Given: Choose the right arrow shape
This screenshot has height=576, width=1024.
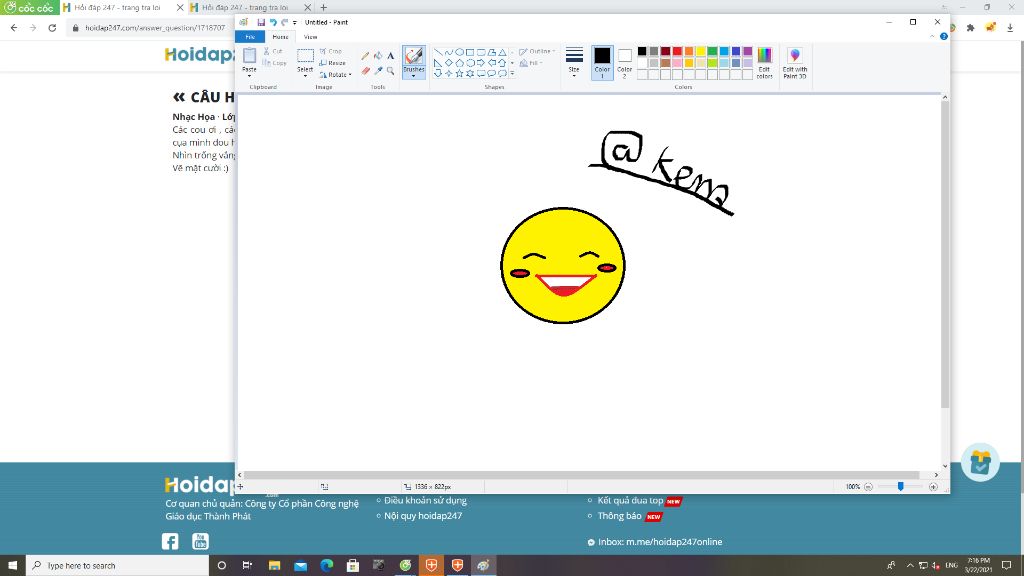Looking at the screenshot, I should 481,63.
